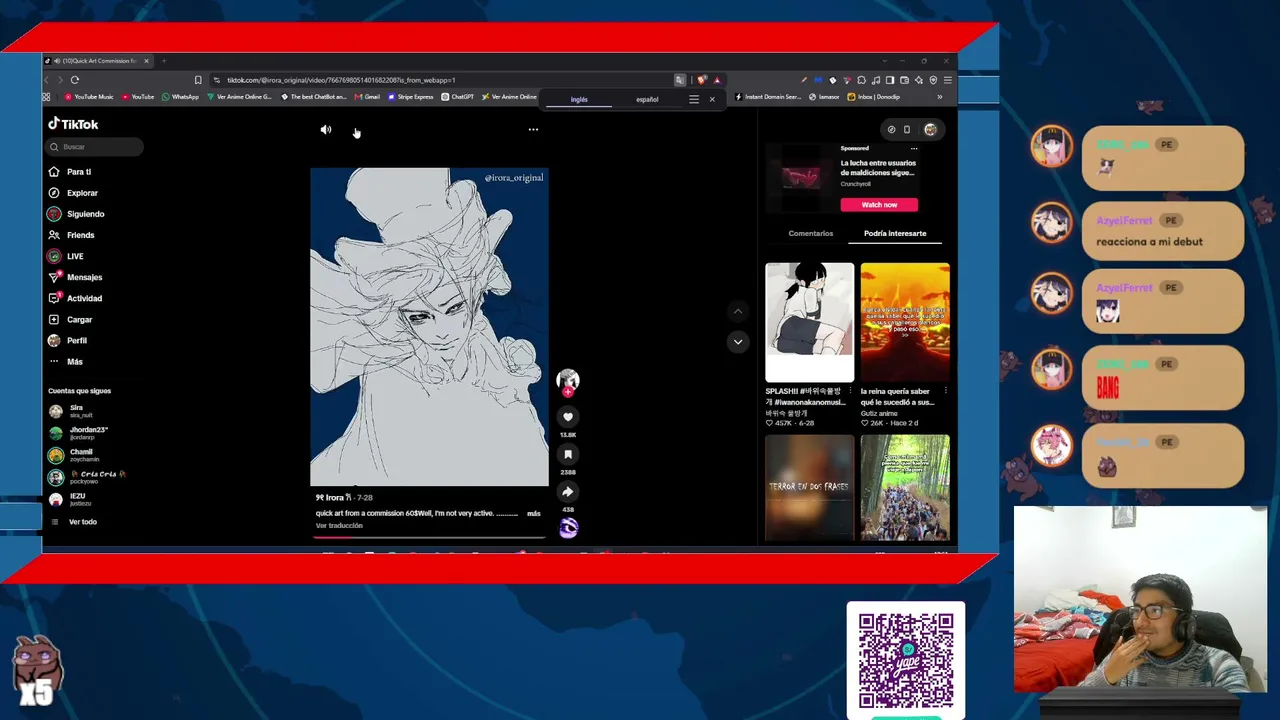Open followed account Jhordan23
Image resolution: width=1280 pixels, height=720 pixels.
pyautogui.click(x=80, y=432)
